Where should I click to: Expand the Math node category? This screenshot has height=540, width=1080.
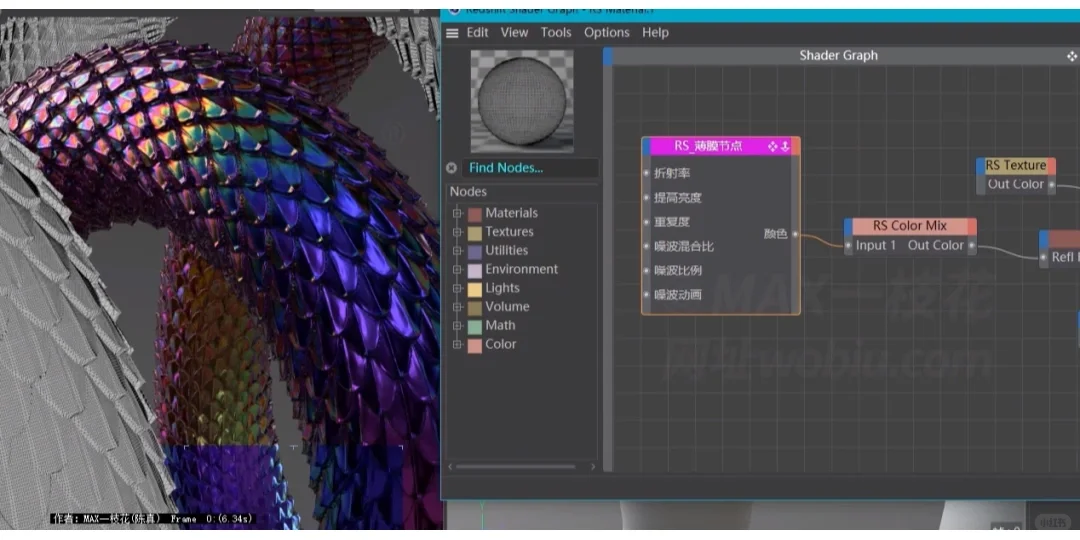(457, 326)
